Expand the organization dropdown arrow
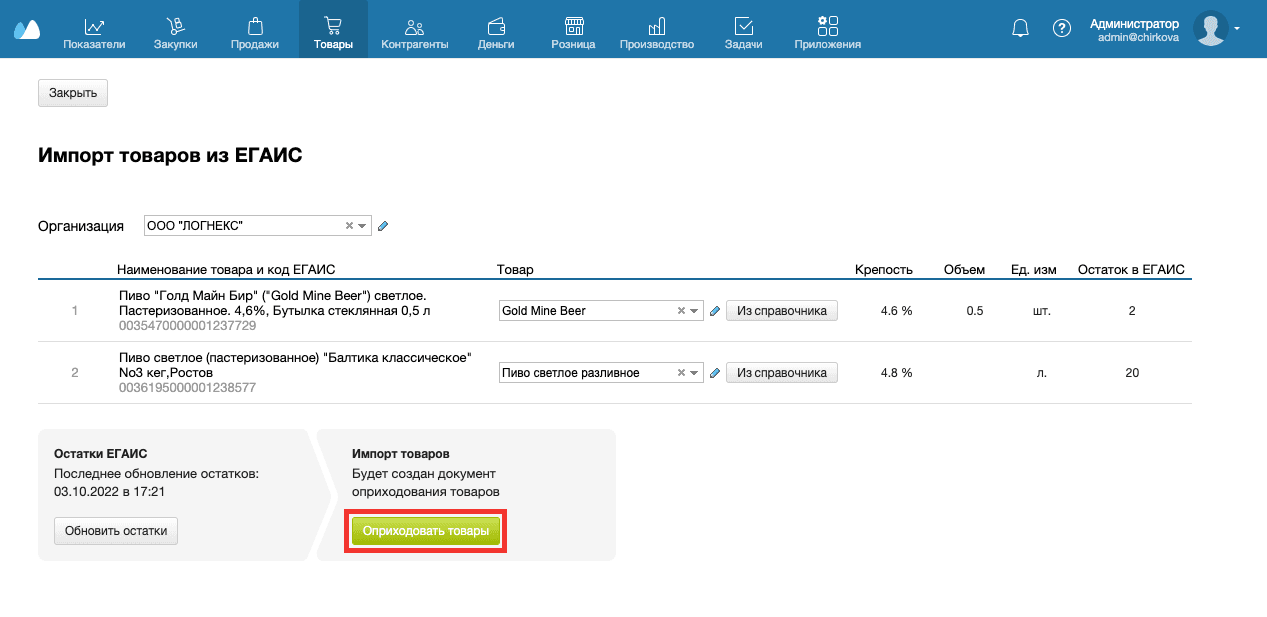Viewport: 1267px width, 617px height. pyautogui.click(x=362, y=226)
